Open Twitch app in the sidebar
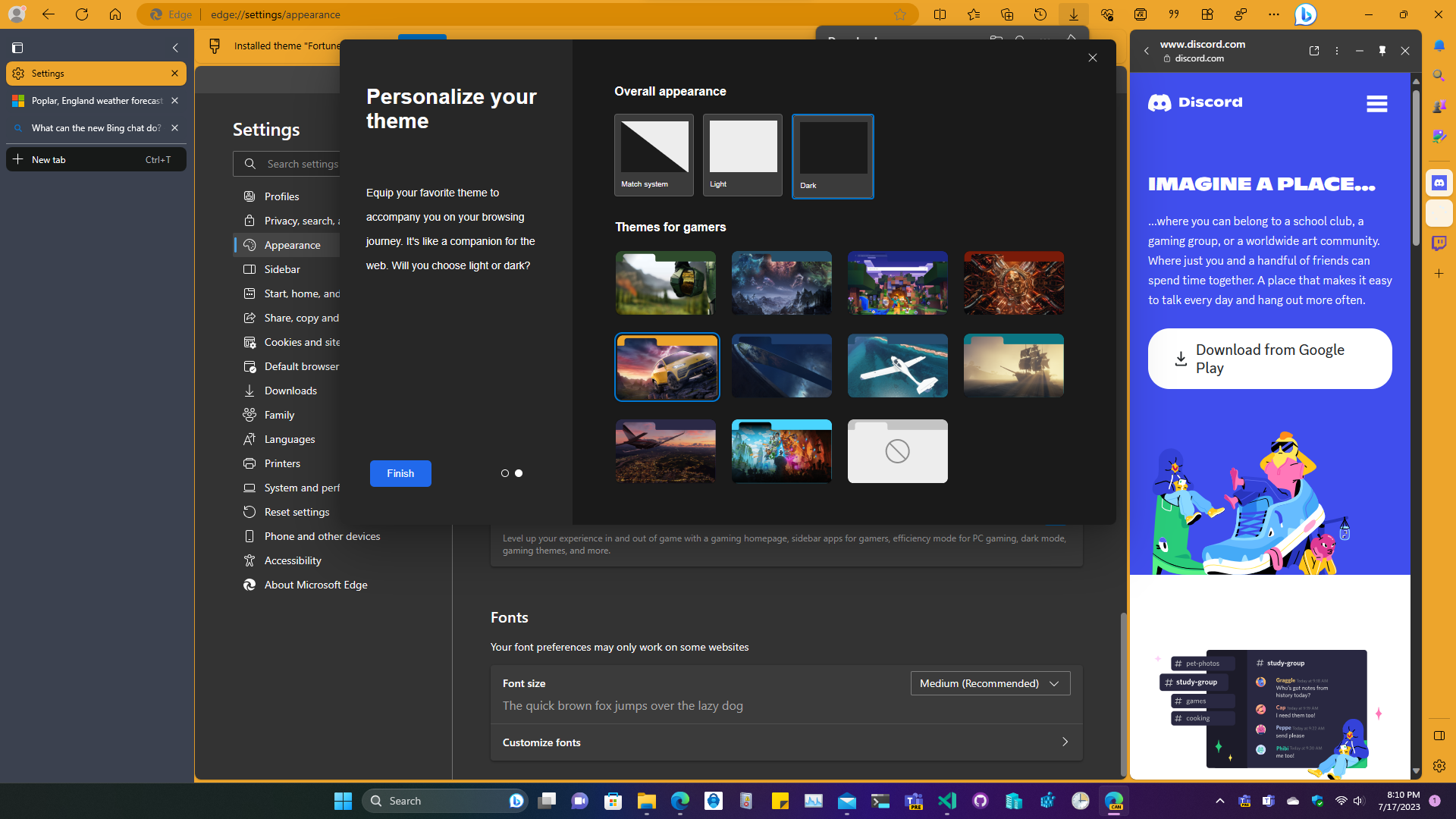 1439,243
